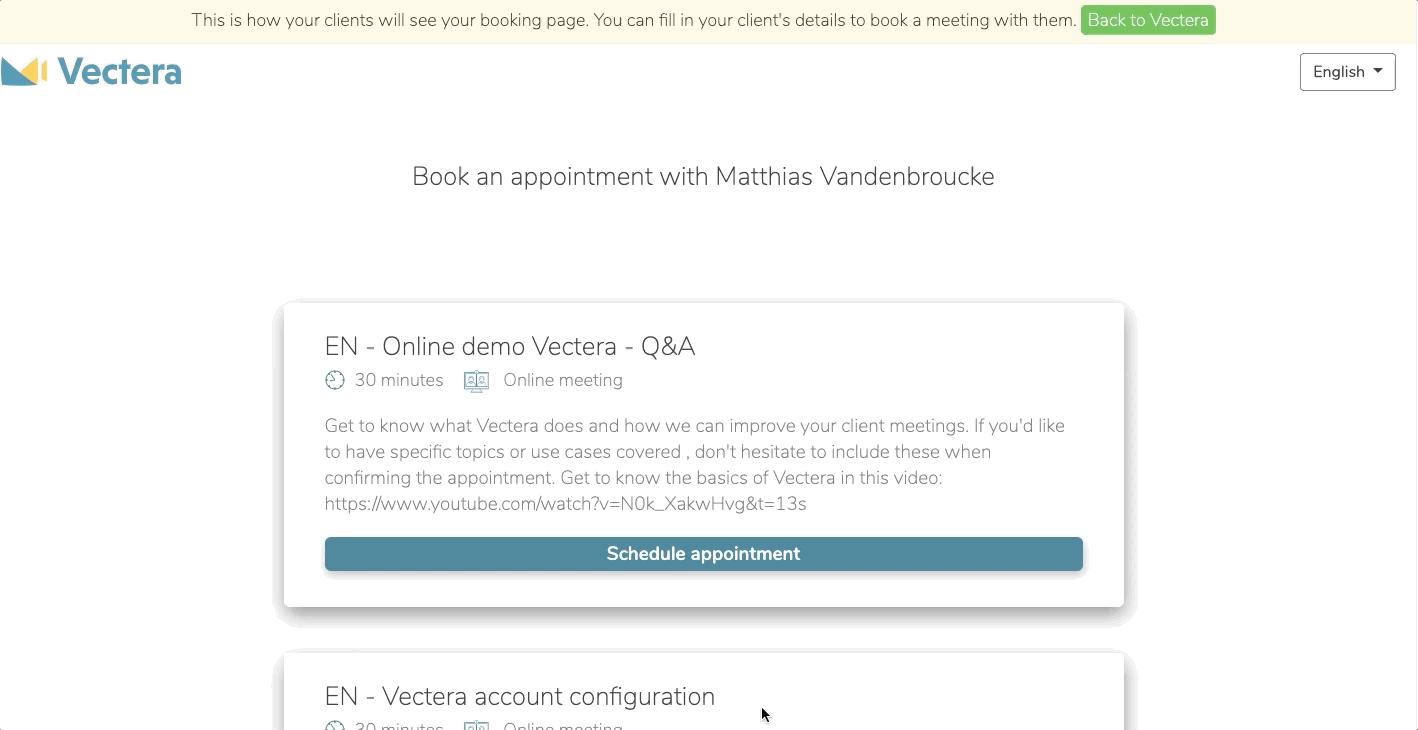Click the online meeting icon in the Q&A card
The image size is (1418, 730).
tap(477, 381)
